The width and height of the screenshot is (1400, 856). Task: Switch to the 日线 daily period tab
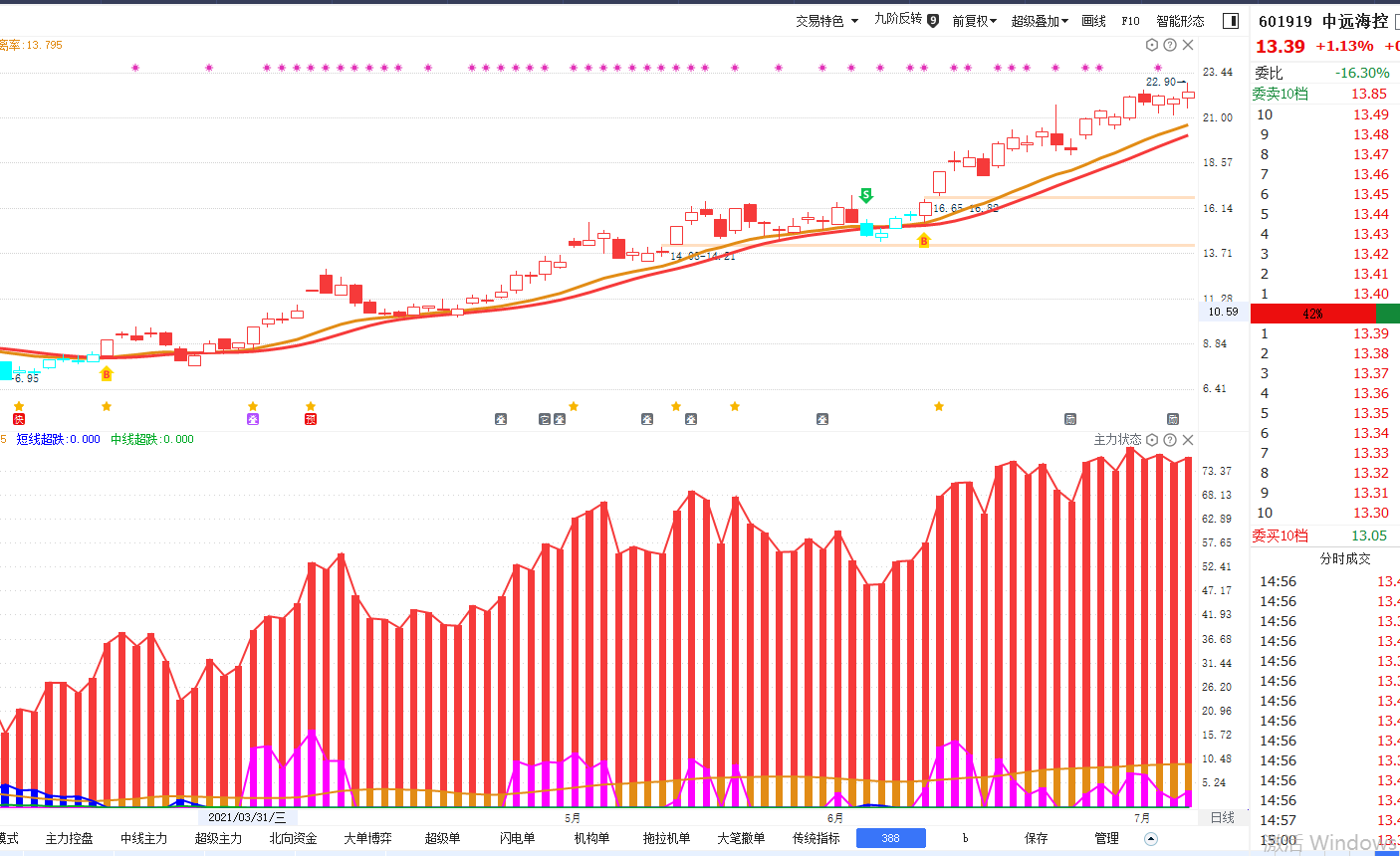click(1222, 817)
